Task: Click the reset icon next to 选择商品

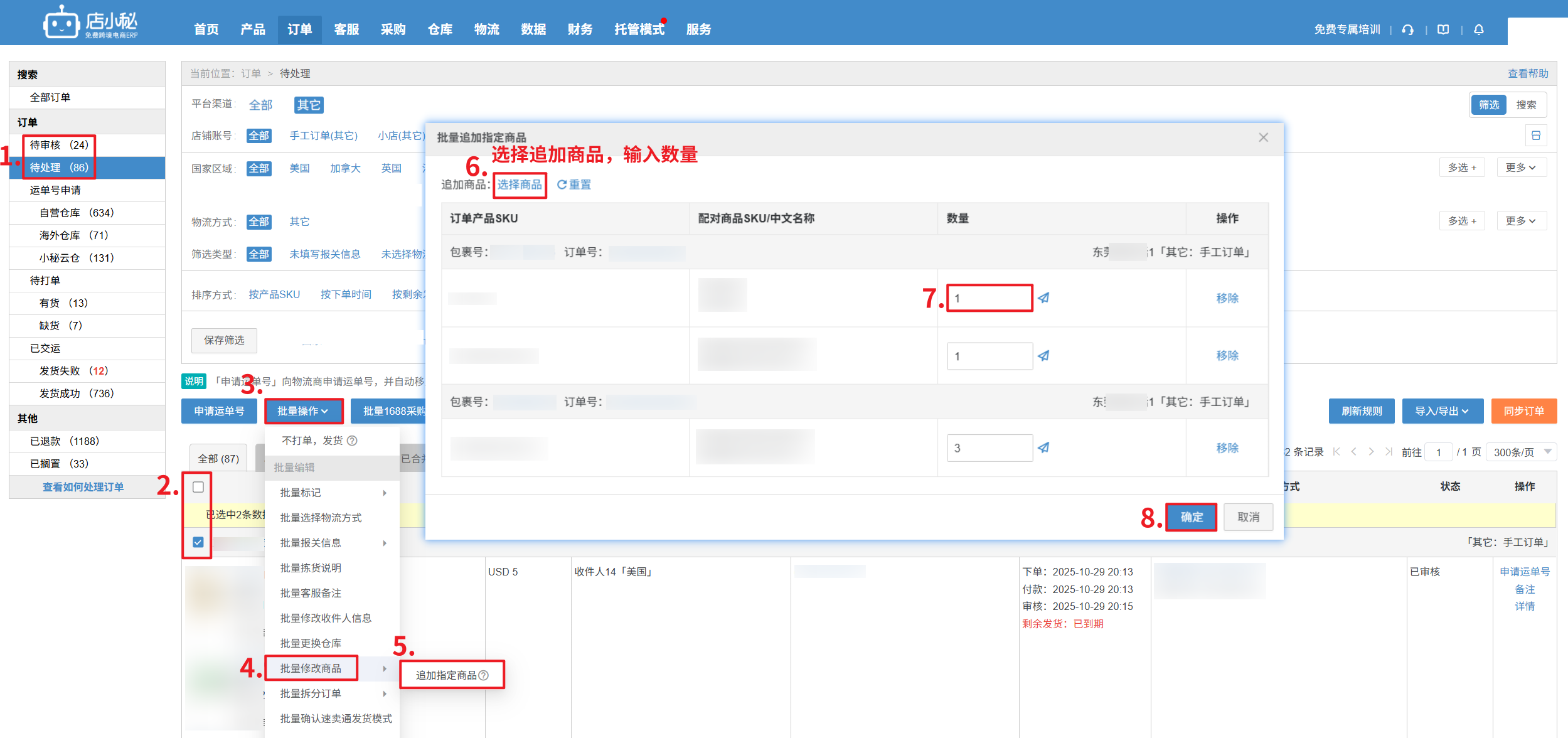Action: point(562,184)
